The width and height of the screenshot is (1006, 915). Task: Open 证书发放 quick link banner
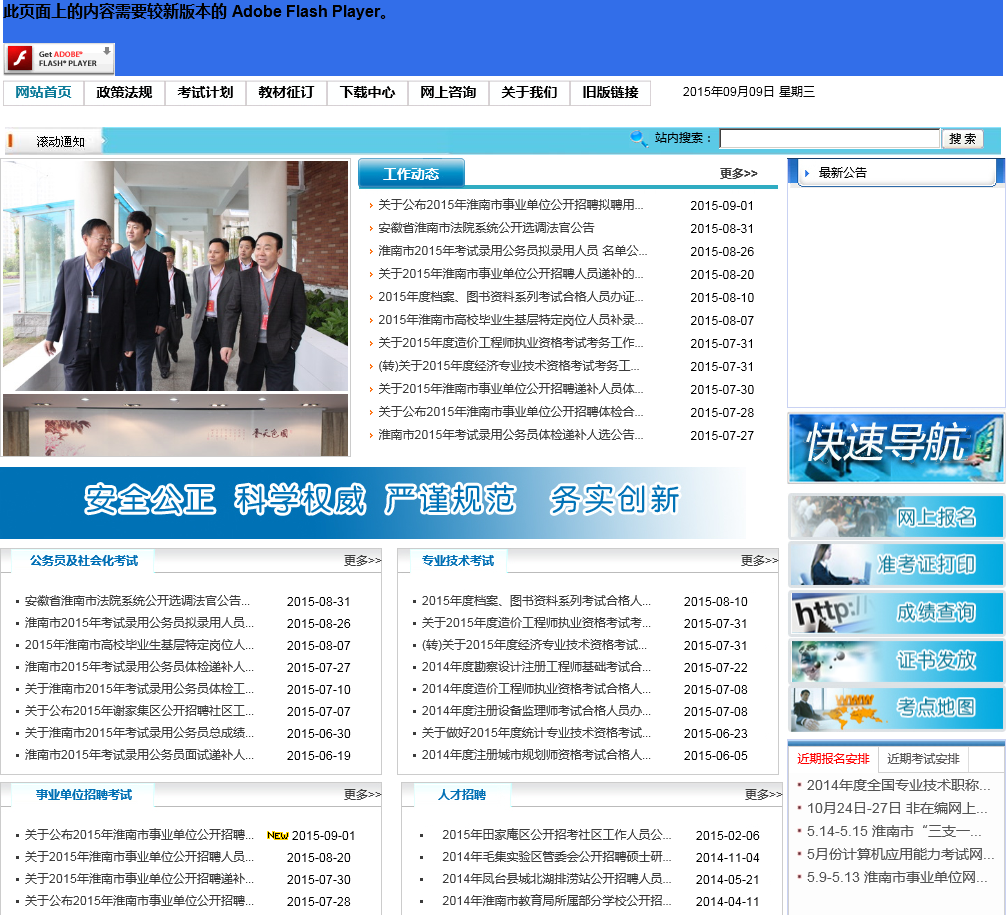(x=895, y=661)
